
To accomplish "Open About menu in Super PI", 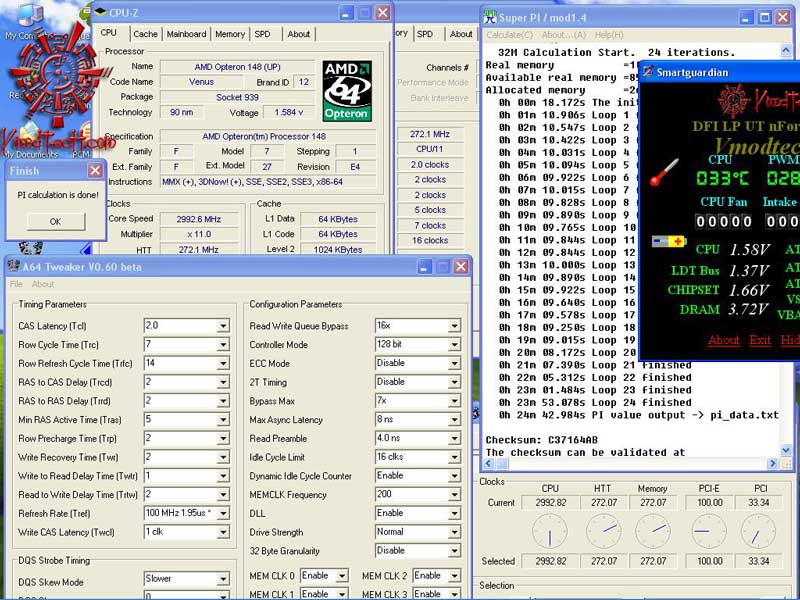I will tap(564, 35).
